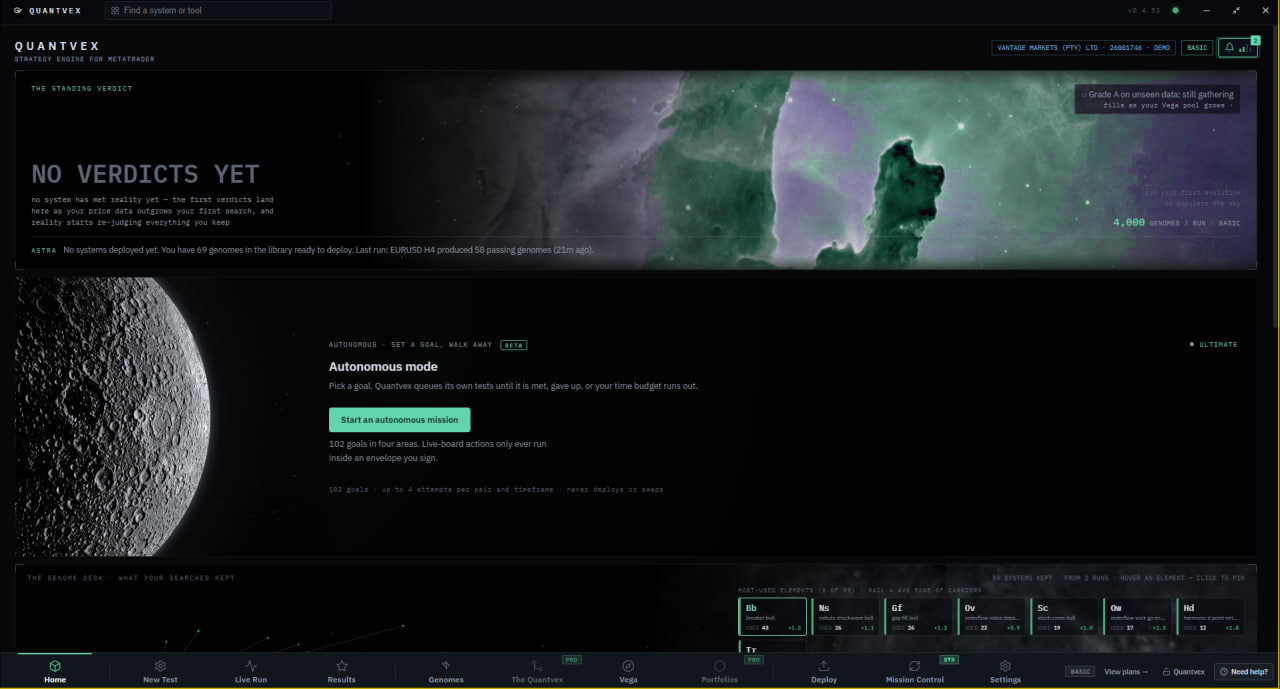
Task: Click the NO VERDICTS YET headline
Action: tap(145, 174)
